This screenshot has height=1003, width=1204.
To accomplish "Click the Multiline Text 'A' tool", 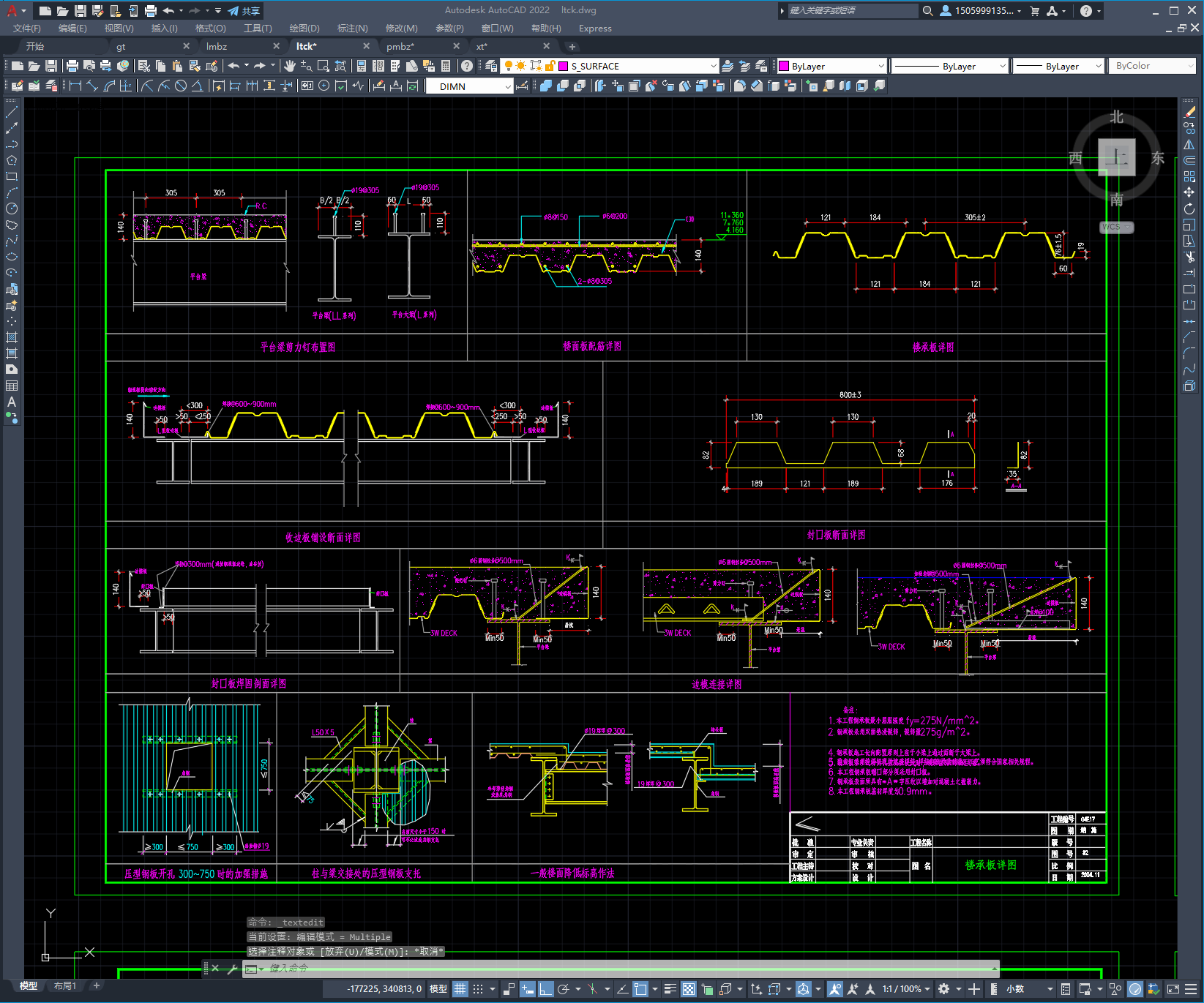I will point(12,402).
